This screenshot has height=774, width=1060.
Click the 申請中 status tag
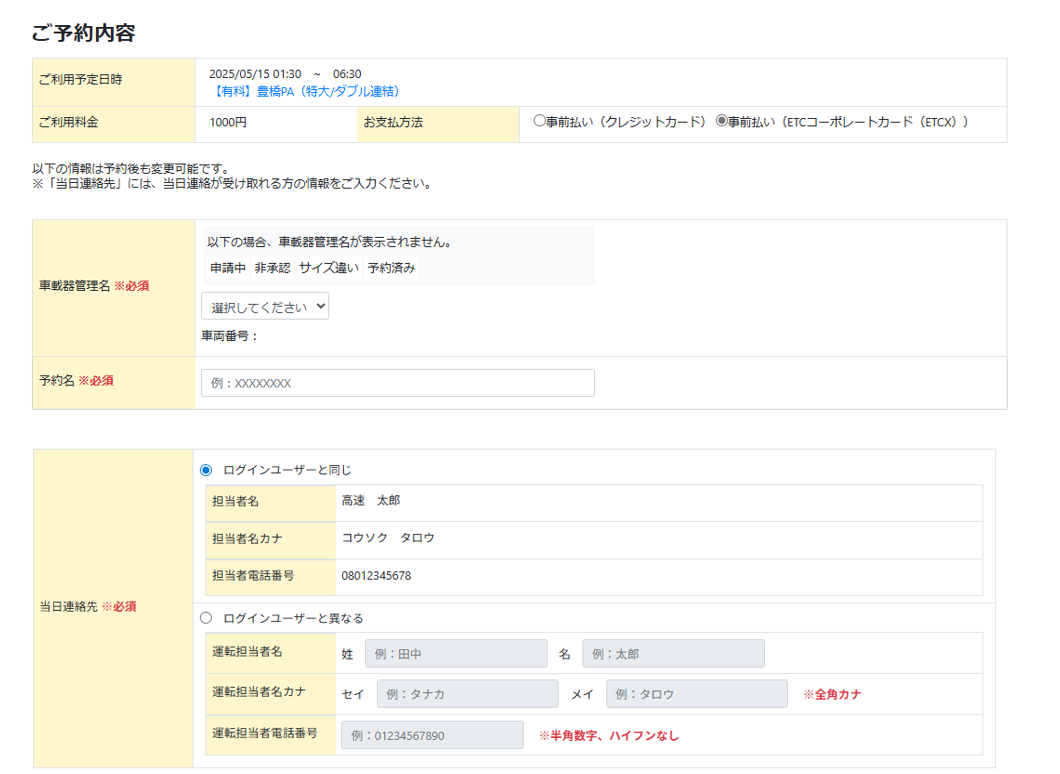pyautogui.click(x=227, y=268)
